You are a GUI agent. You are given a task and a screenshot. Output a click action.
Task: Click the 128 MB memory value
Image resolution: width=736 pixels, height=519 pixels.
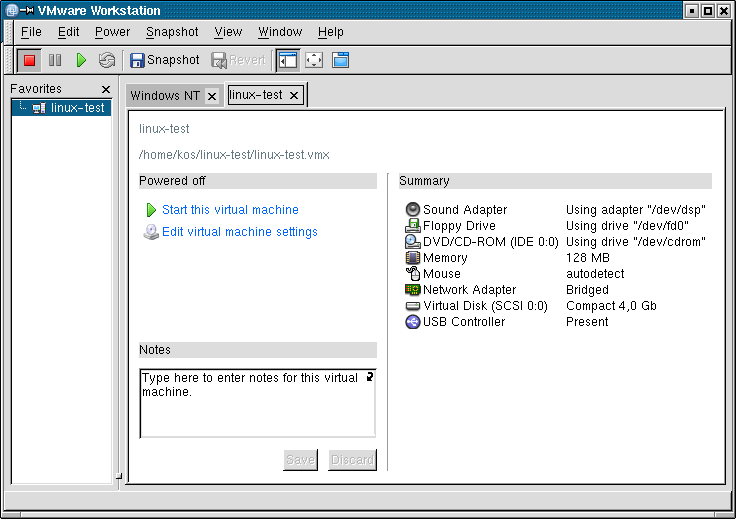(x=588, y=258)
